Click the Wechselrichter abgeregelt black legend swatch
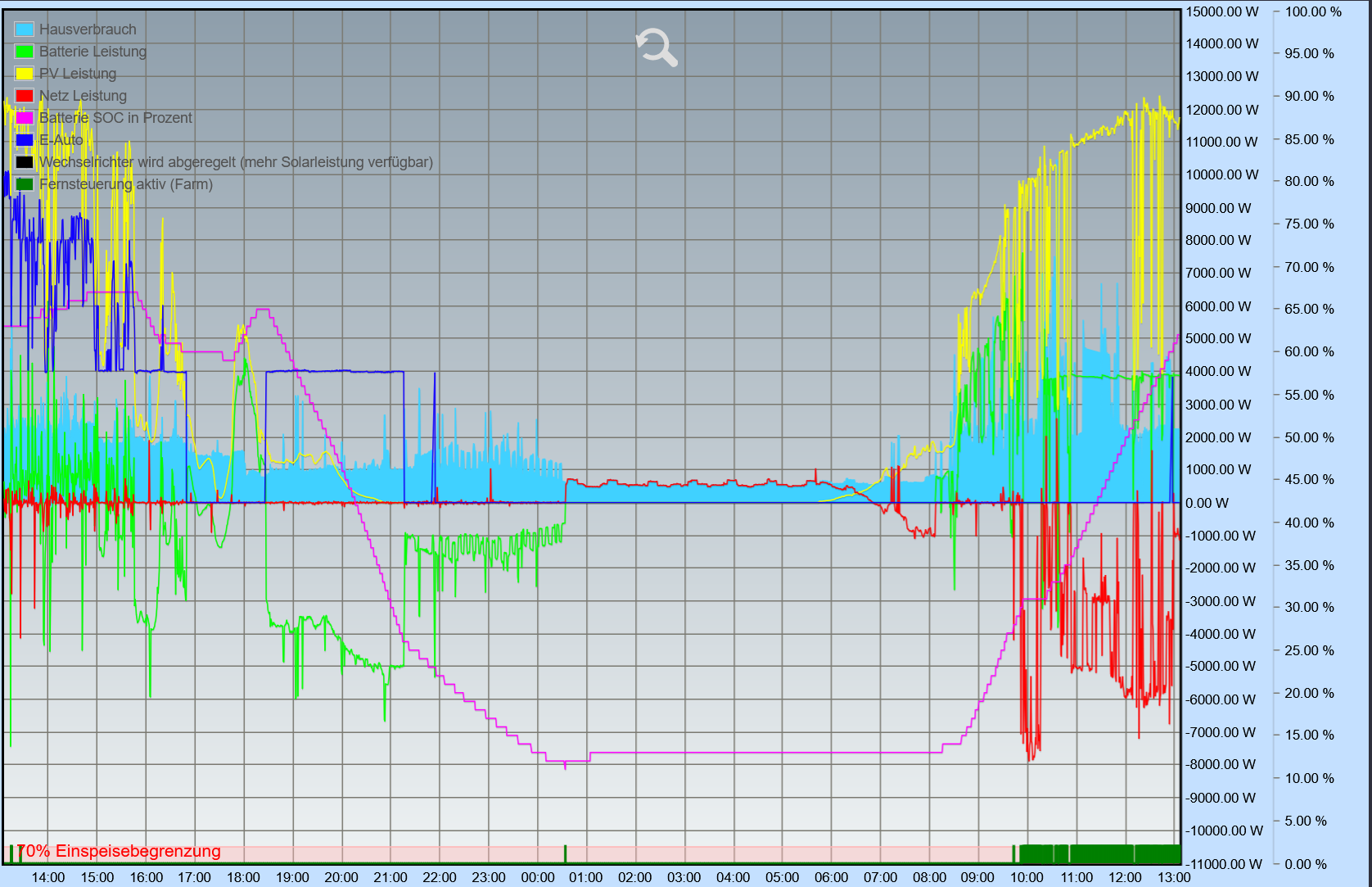Viewport: 1372px width, 887px height. tap(25, 162)
